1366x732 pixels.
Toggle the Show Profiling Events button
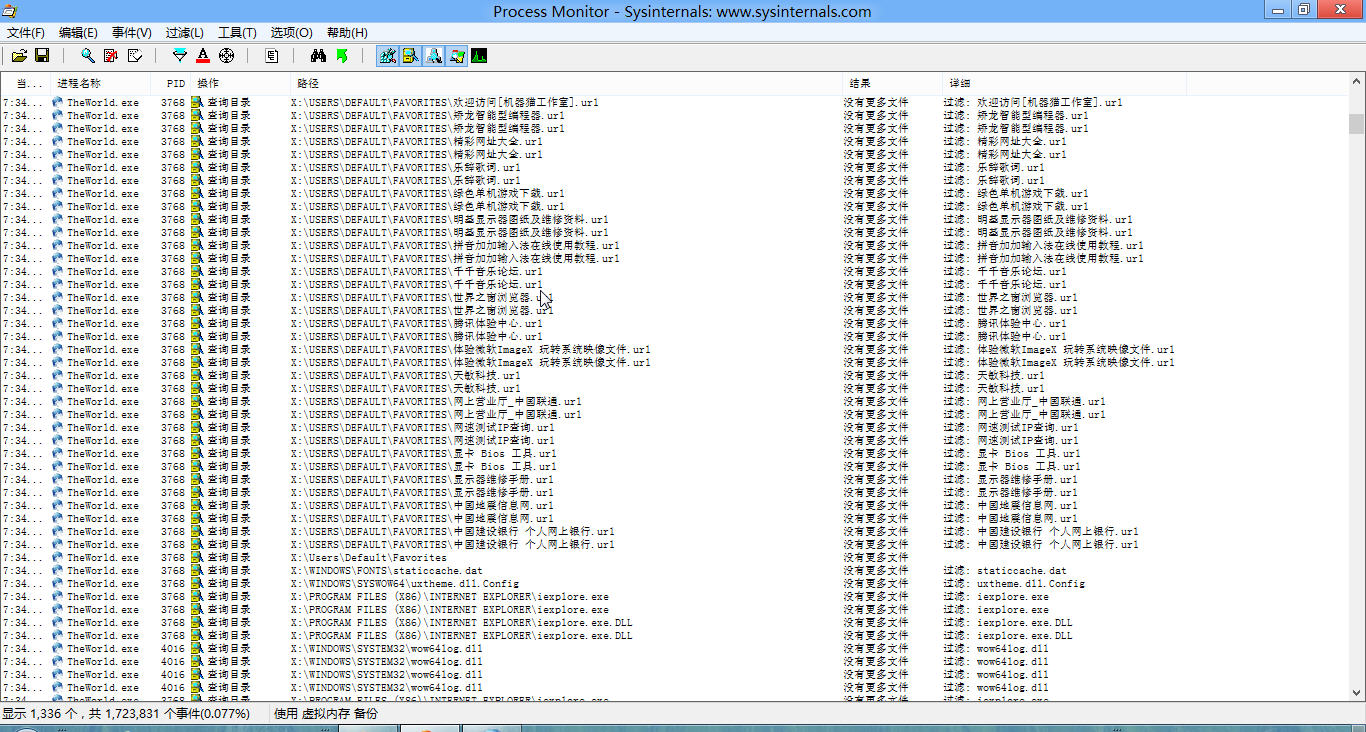click(480, 56)
